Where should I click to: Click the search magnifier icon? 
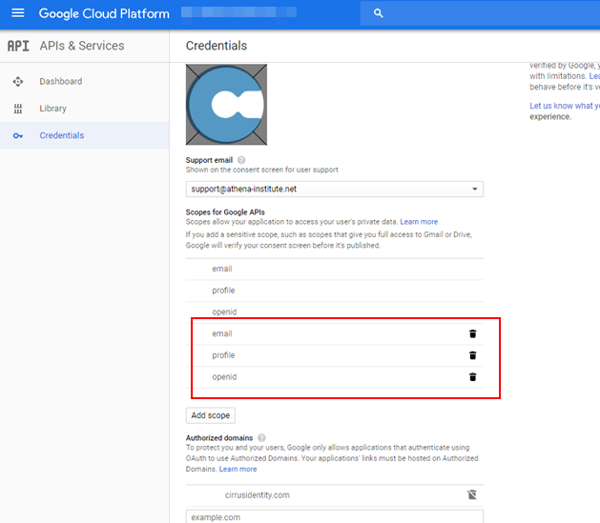coord(378,13)
